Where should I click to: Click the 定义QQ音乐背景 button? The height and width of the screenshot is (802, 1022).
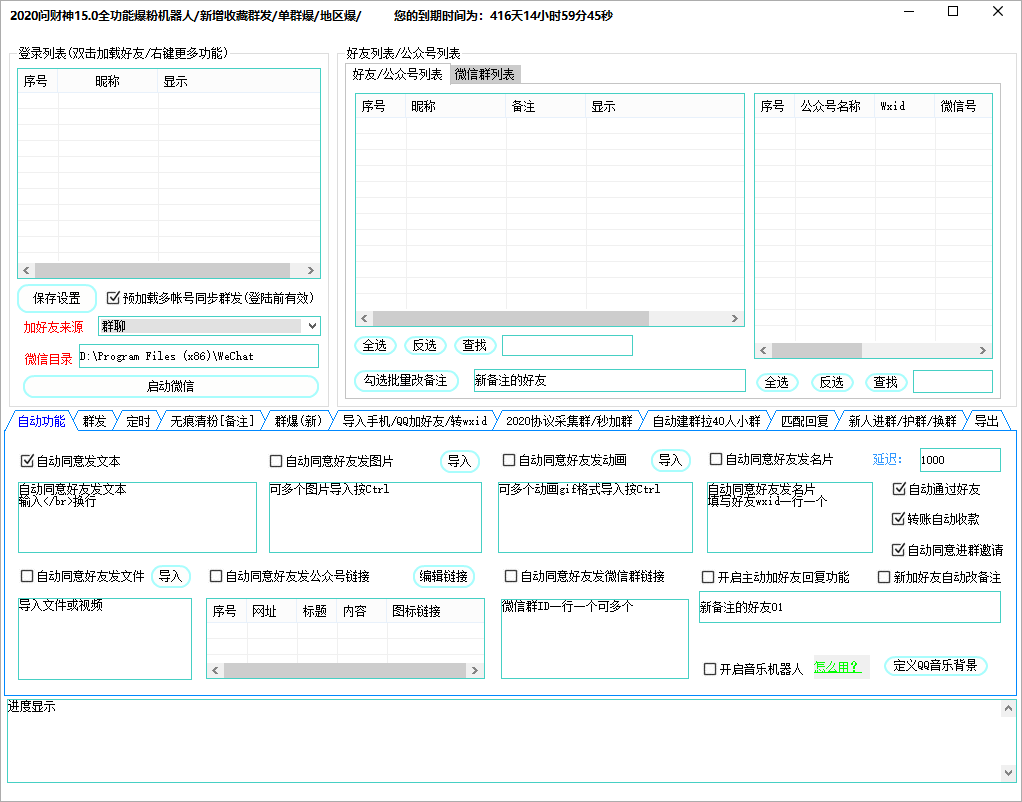point(935,666)
